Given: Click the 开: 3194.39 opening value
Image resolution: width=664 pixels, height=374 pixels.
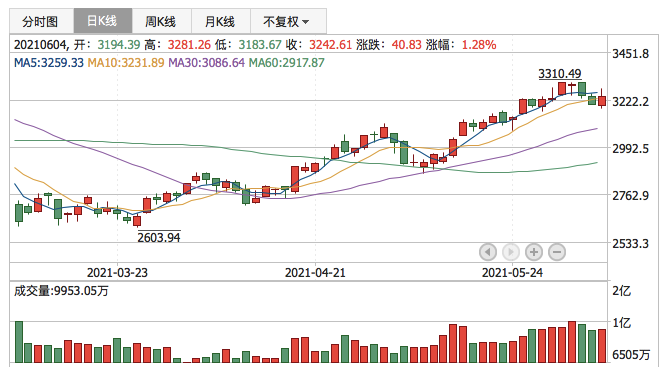Looking at the screenshot, I should coord(107,44).
